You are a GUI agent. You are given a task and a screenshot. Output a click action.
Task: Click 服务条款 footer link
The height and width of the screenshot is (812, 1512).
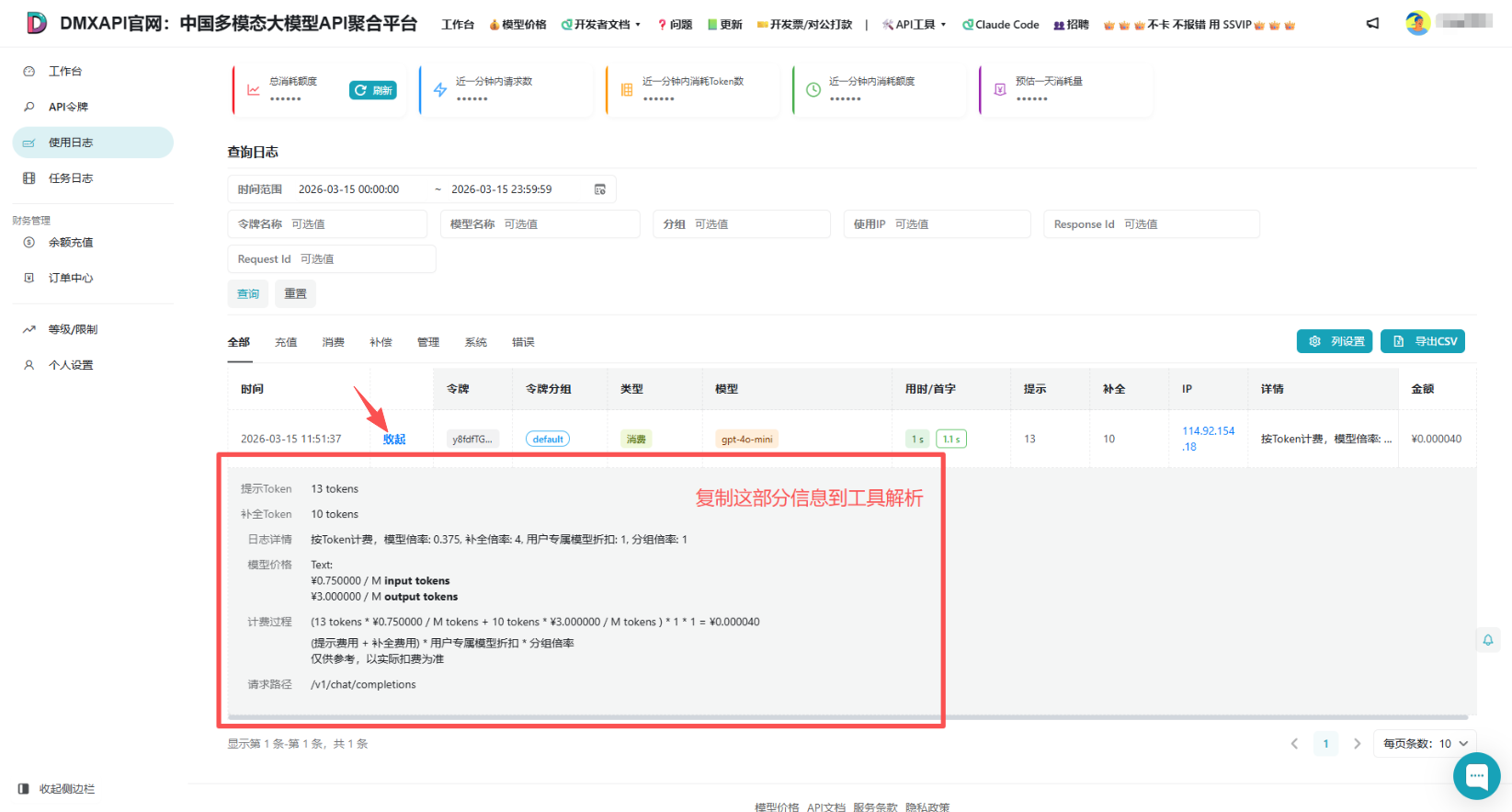[x=875, y=806]
